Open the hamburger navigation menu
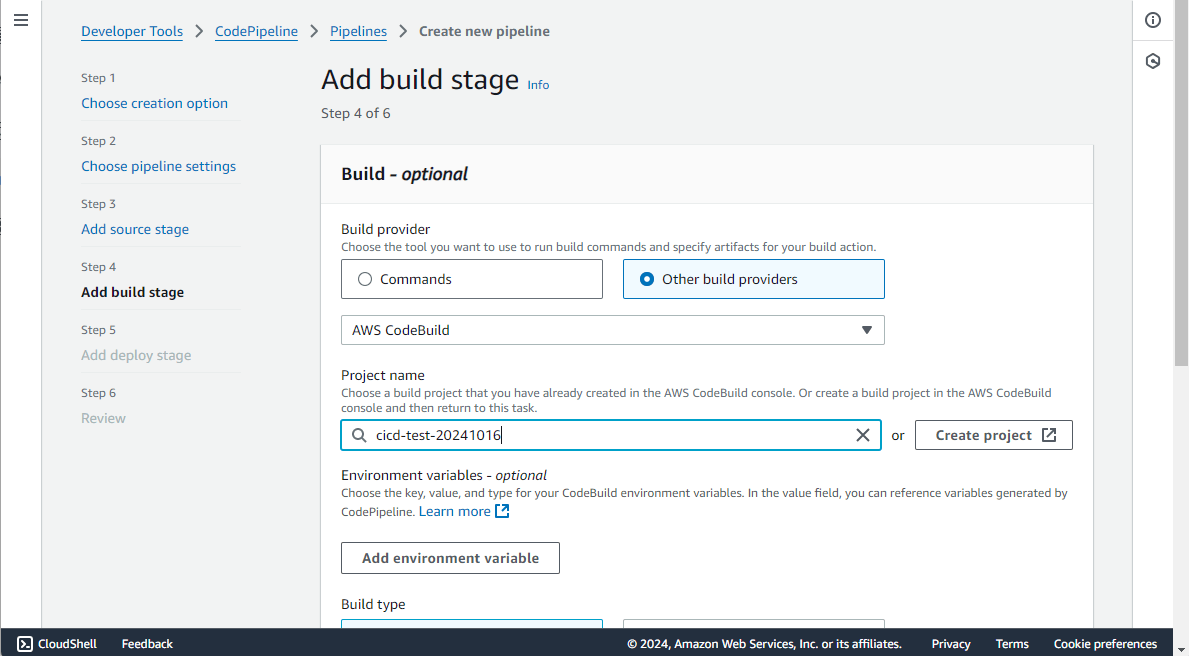The height and width of the screenshot is (656, 1189). (21, 20)
